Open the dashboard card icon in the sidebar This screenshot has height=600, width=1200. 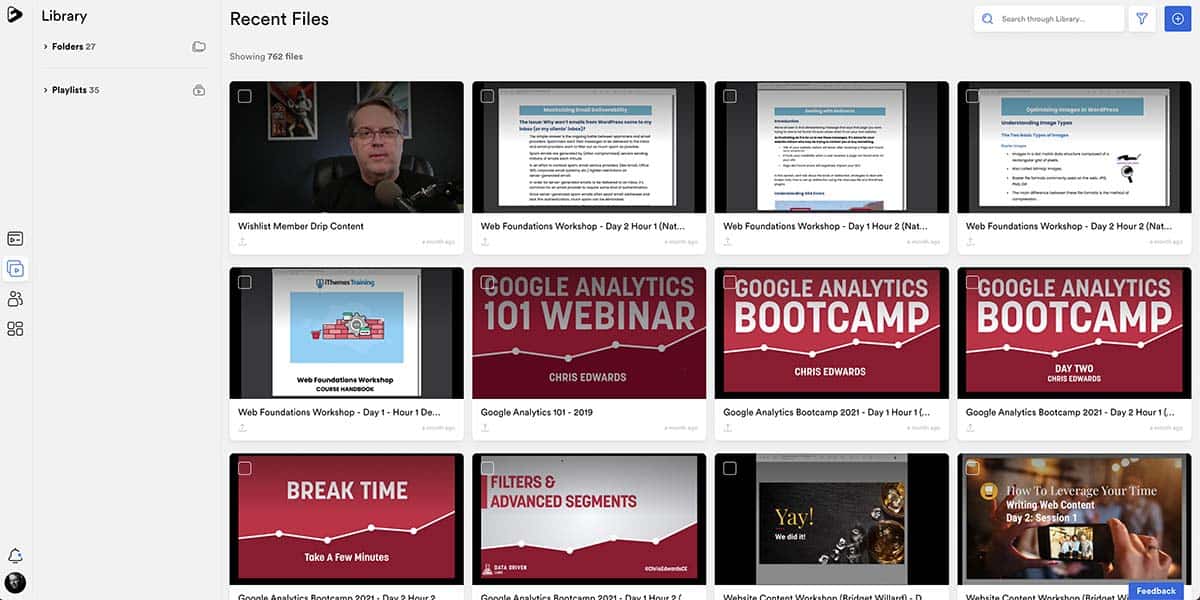(x=15, y=238)
